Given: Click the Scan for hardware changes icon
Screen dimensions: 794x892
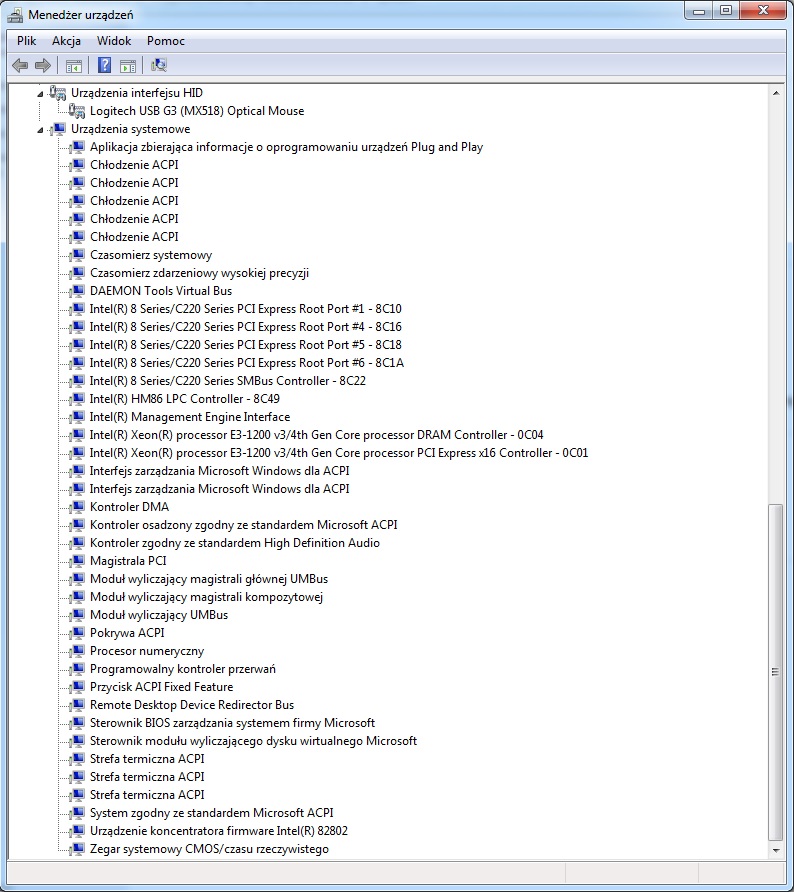Looking at the screenshot, I should coord(159,65).
